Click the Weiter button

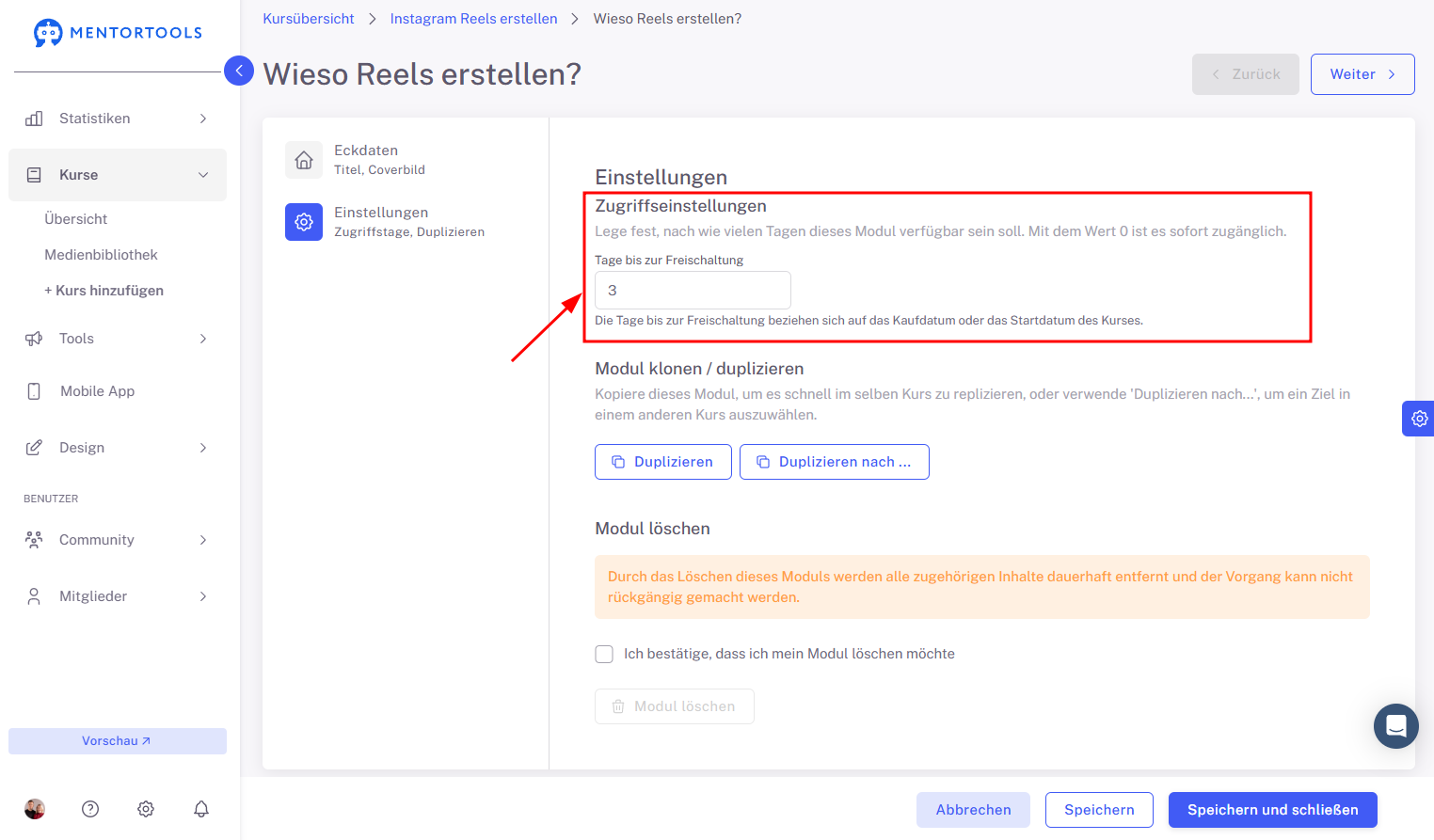(1362, 74)
